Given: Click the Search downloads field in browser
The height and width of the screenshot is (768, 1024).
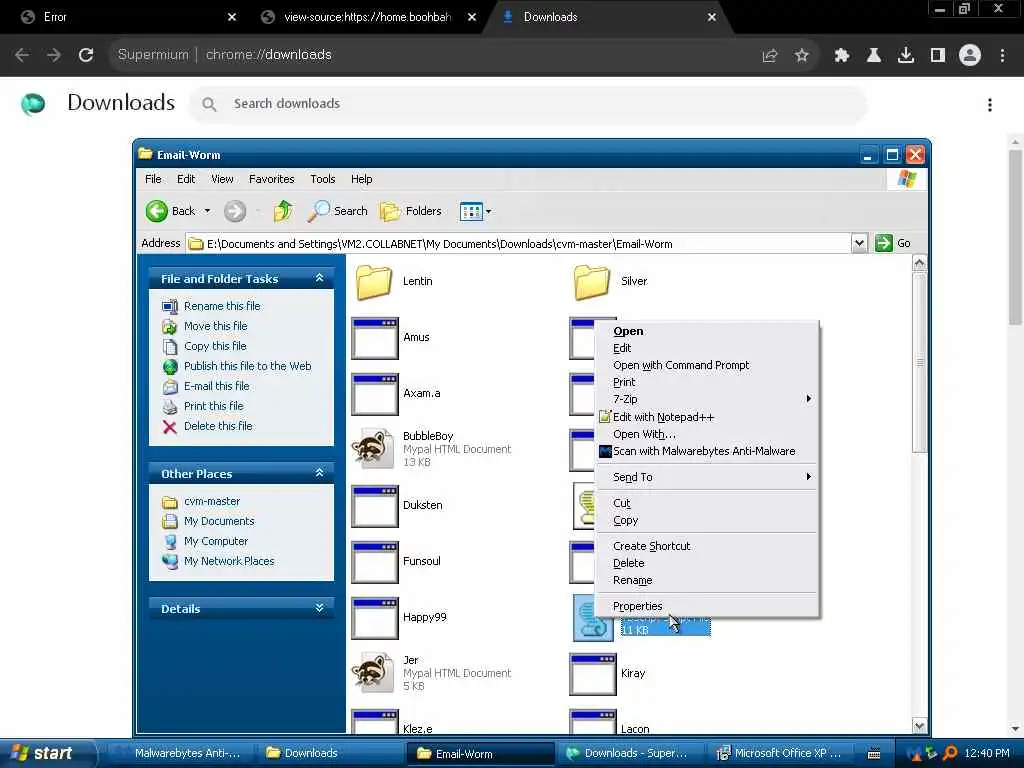Looking at the screenshot, I should 528,104.
